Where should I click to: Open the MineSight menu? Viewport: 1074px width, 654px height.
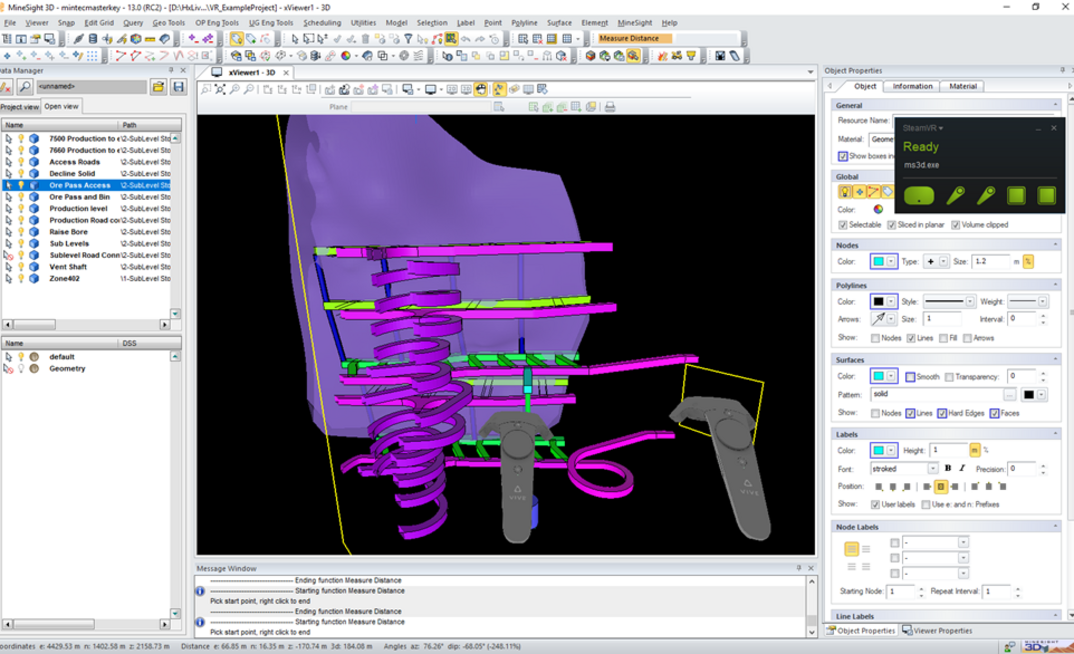point(634,22)
